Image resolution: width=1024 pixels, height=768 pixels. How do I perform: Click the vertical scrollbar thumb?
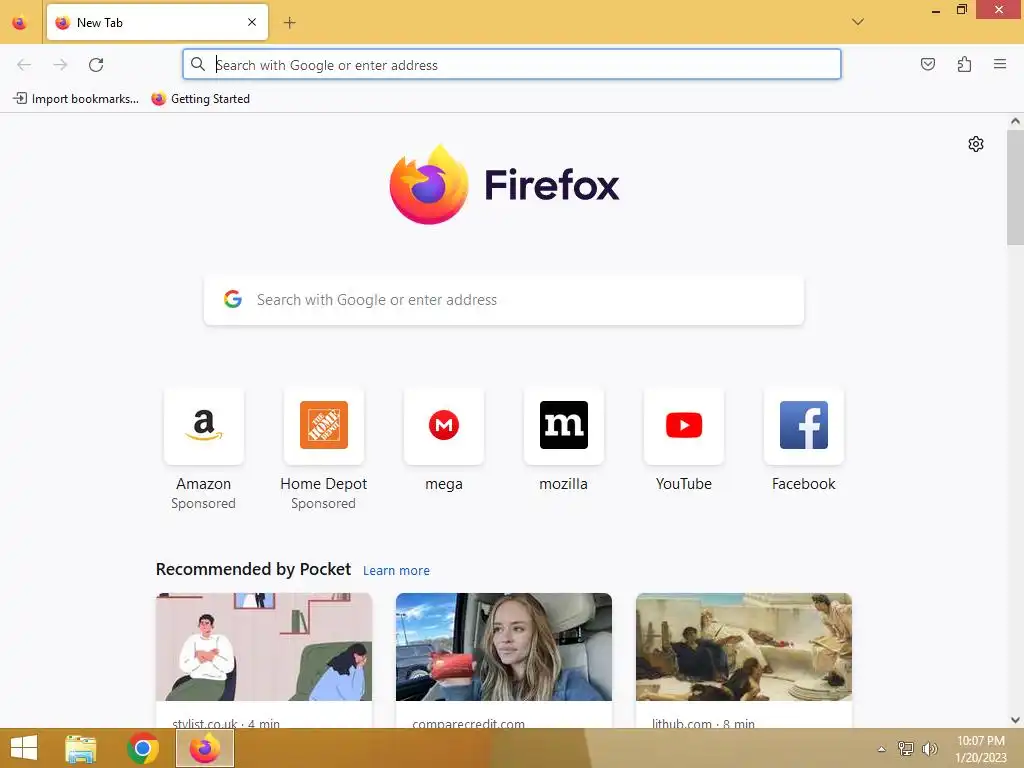1015,187
